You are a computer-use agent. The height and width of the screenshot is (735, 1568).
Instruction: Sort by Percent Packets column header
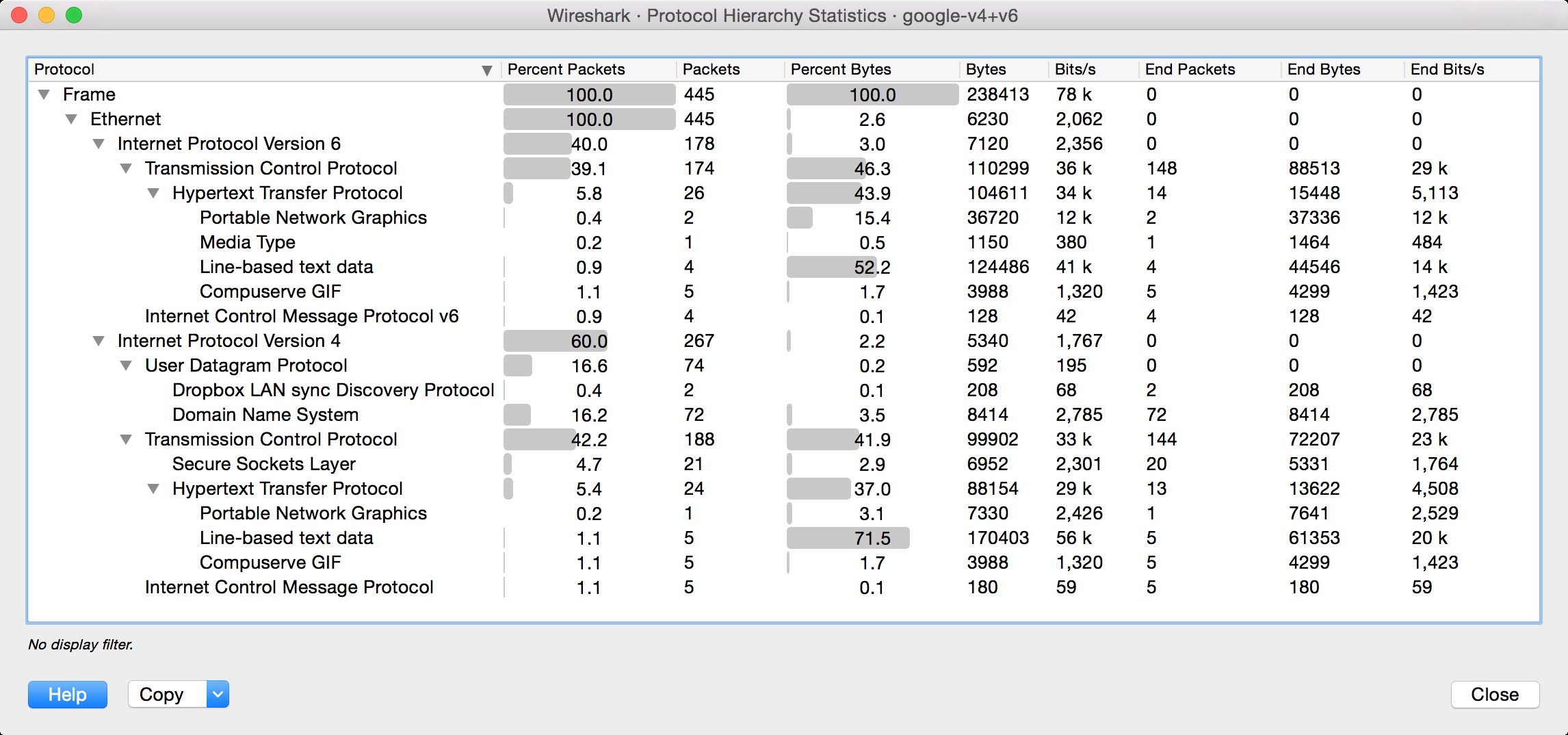click(566, 69)
